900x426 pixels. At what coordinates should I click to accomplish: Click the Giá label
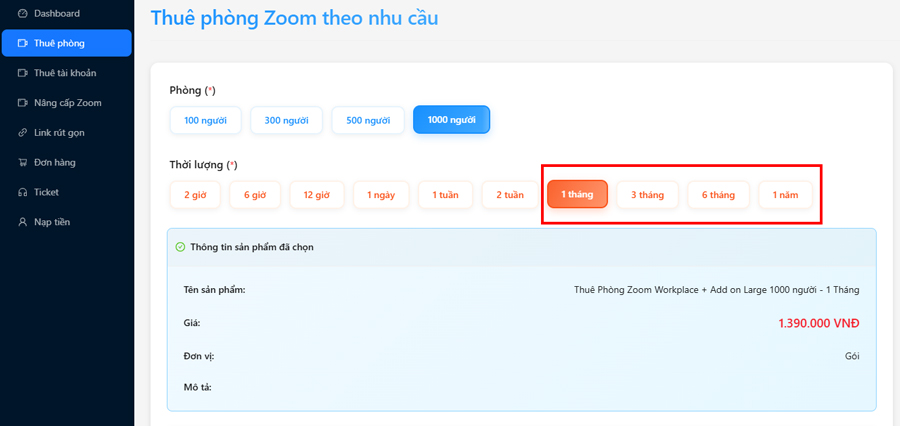(x=192, y=323)
